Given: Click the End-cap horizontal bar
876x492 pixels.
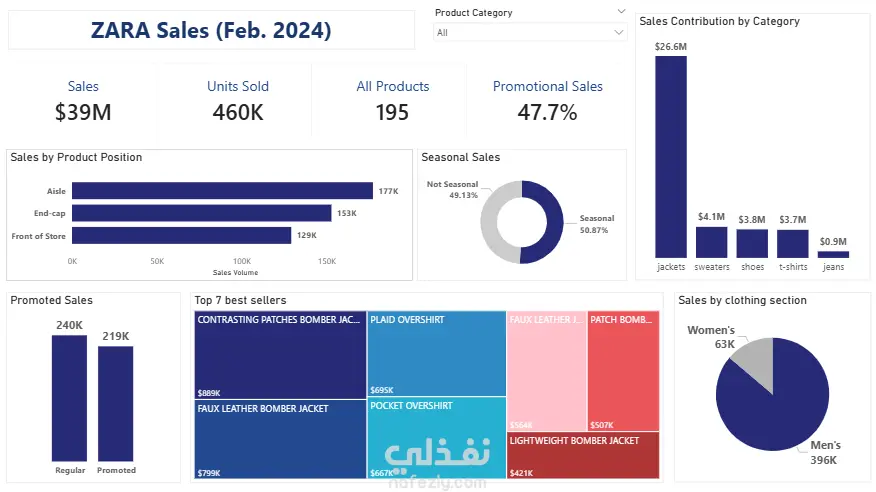Looking at the screenshot, I should click(201, 213).
